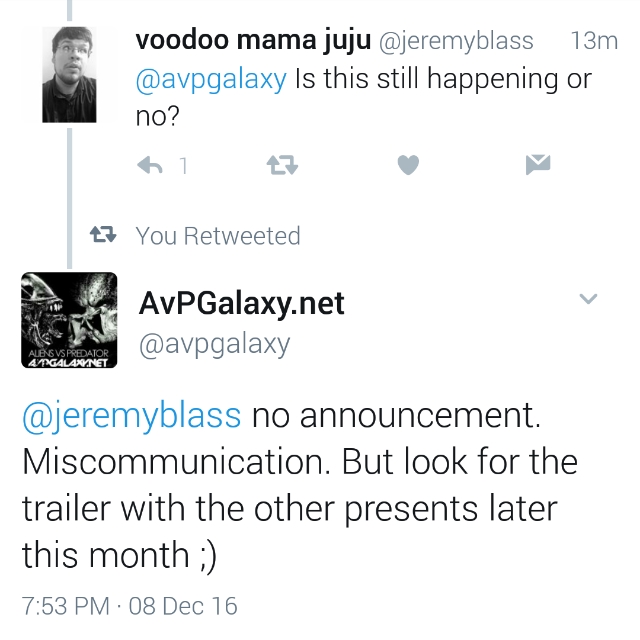Share tweet via the envelope message icon
The height and width of the screenshot is (640, 640).
[537, 165]
